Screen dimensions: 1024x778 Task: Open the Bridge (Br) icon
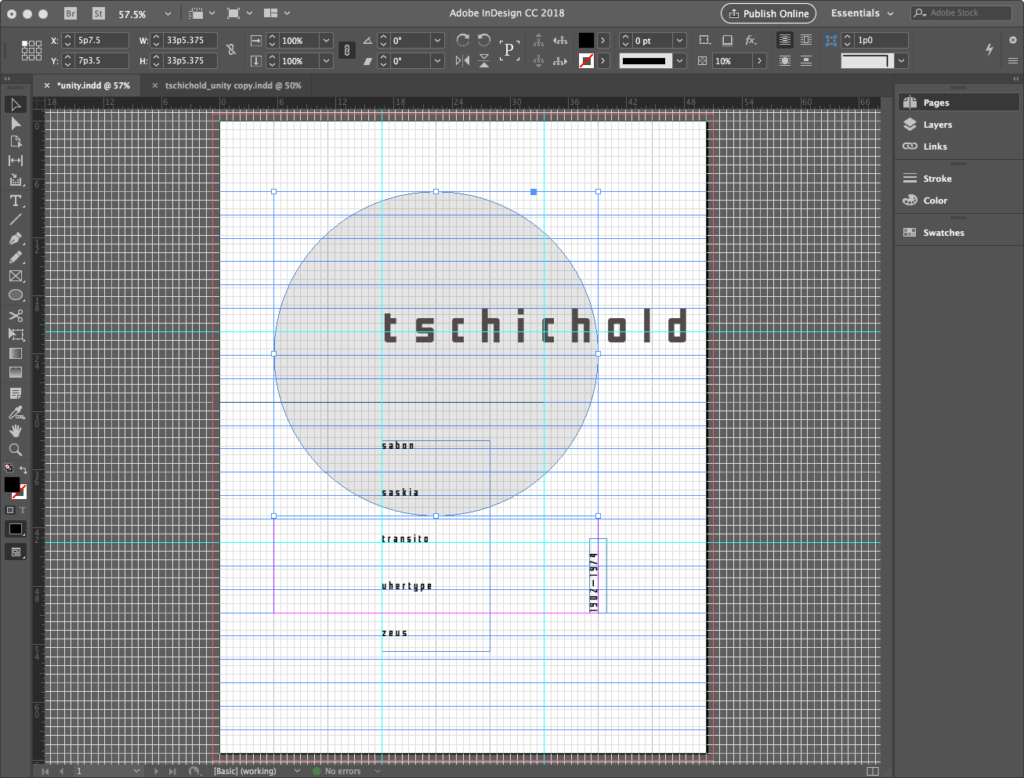tap(71, 14)
